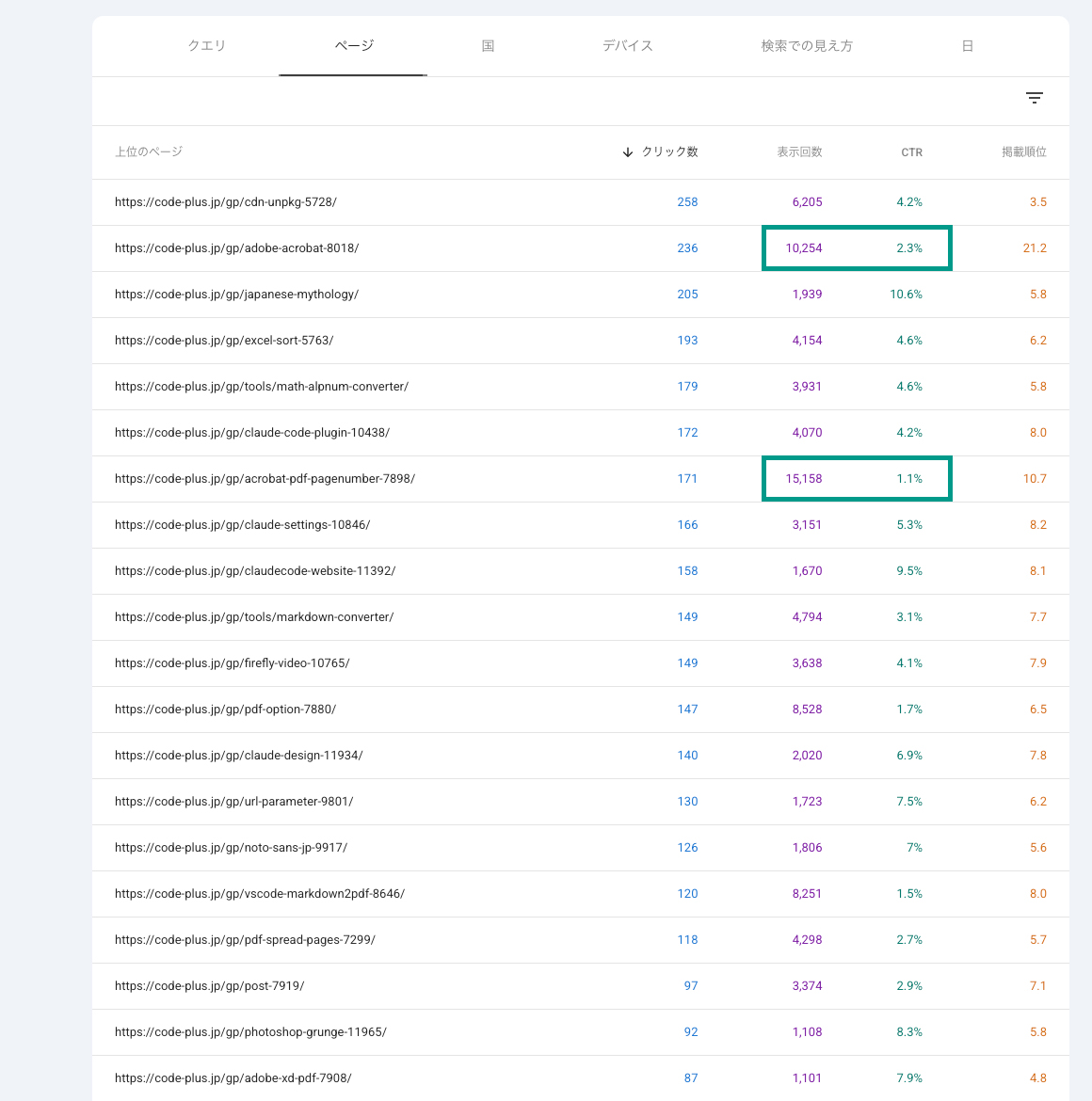
Task: Click the 上位のページ column header
Action: click(149, 152)
